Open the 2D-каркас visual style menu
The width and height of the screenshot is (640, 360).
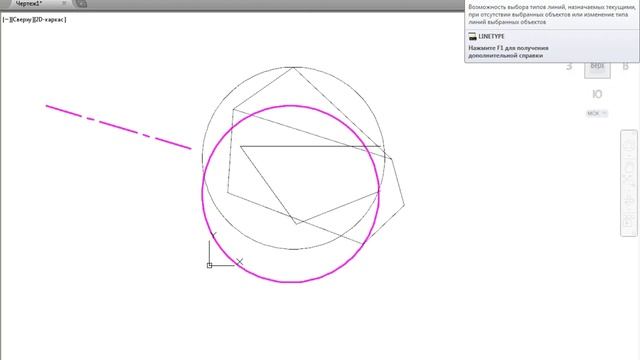50,19
